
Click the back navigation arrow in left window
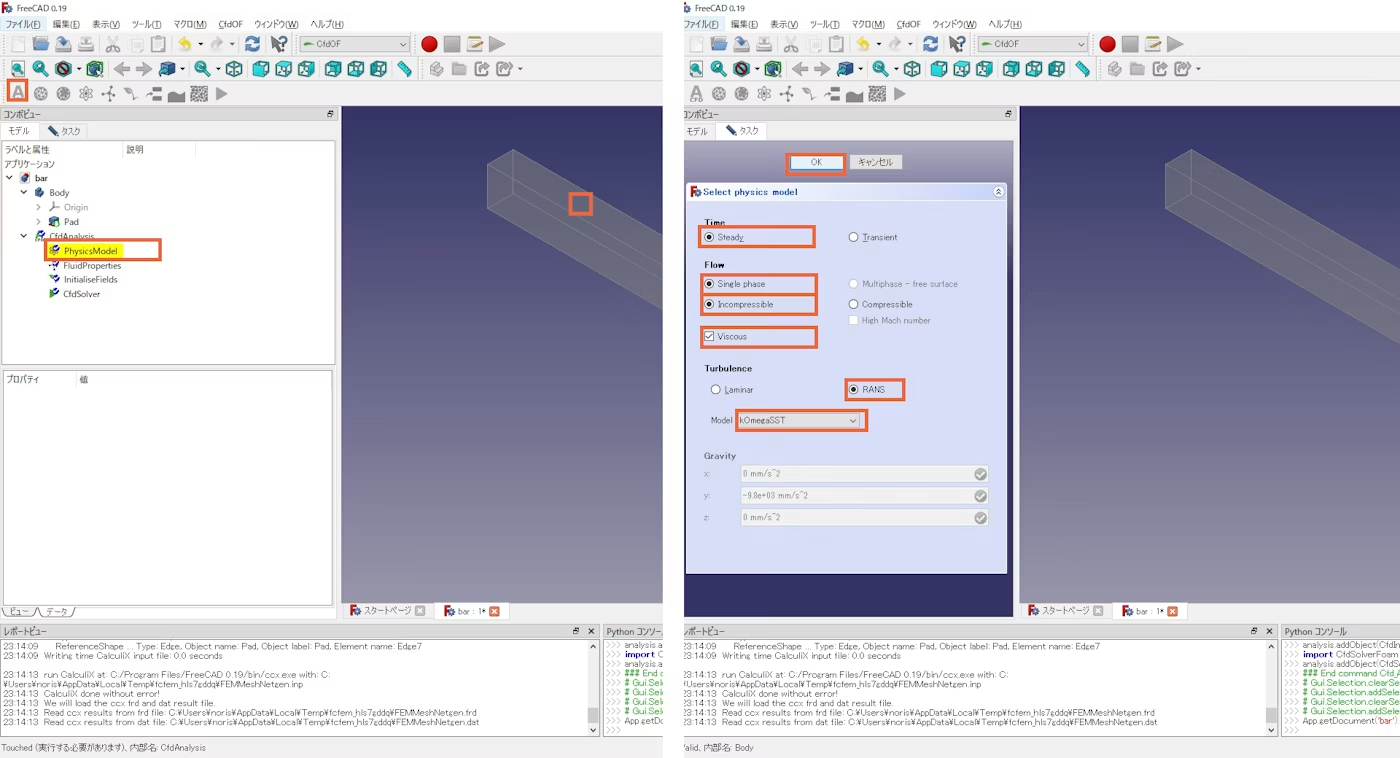click(x=122, y=69)
